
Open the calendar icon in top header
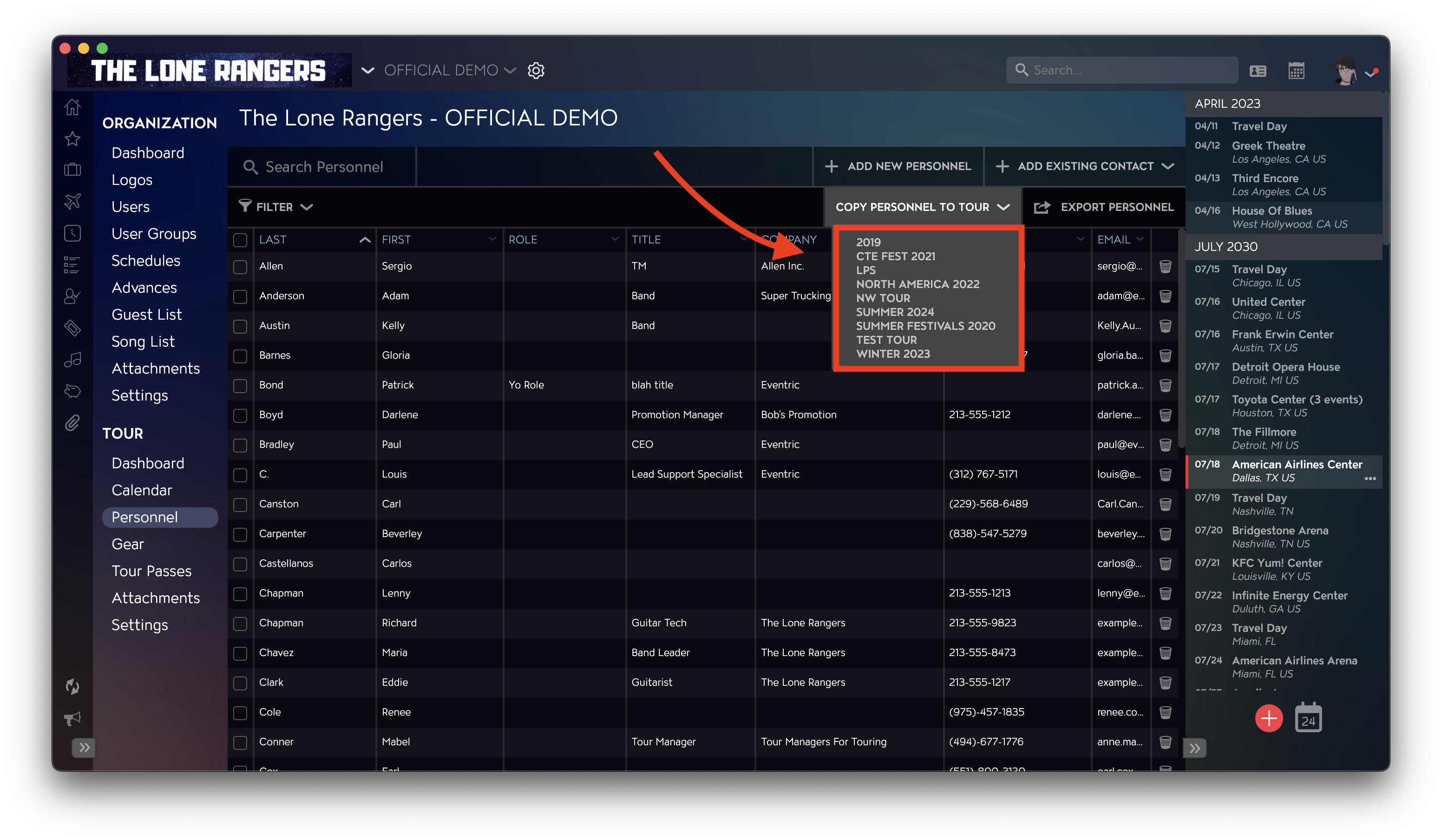(x=1296, y=70)
